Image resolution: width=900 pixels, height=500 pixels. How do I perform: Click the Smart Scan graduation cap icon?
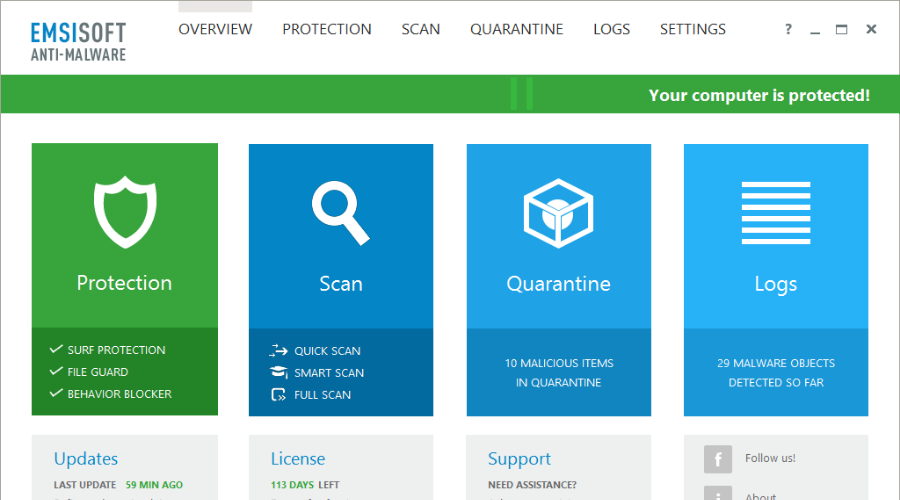(278, 372)
